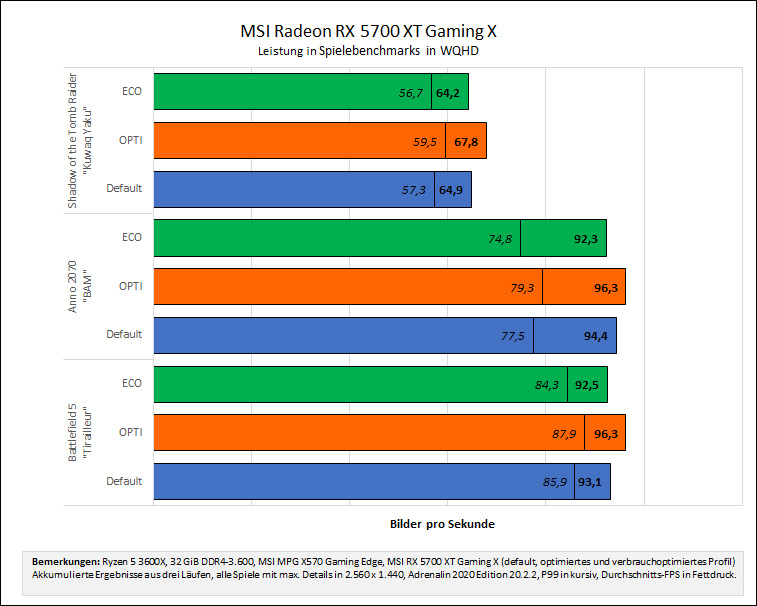Click the OPTI label in the Tomb Raider group
Screen dimensions: 757x606
[x=131, y=140]
